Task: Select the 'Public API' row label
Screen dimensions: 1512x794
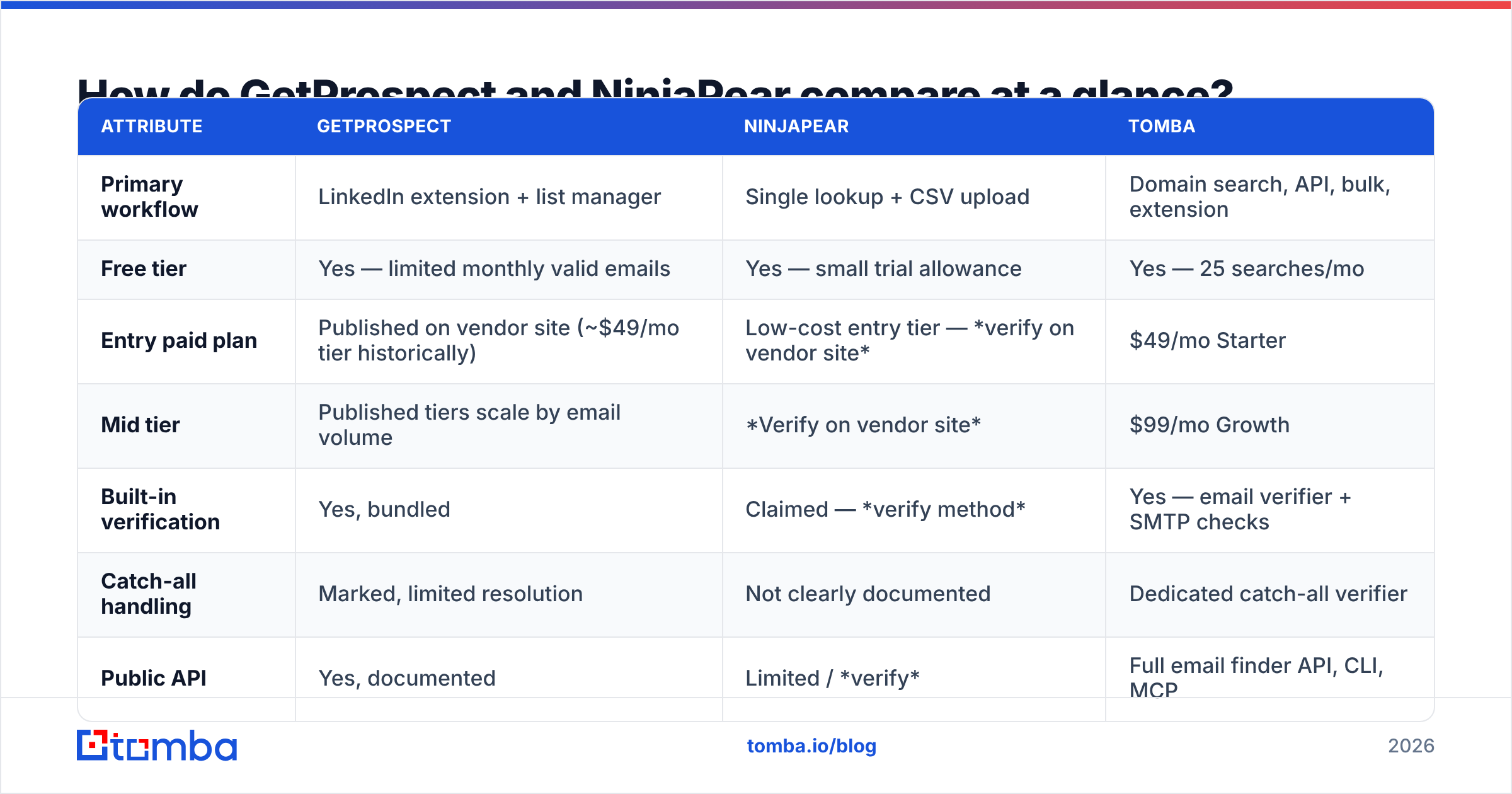Action: point(154,678)
